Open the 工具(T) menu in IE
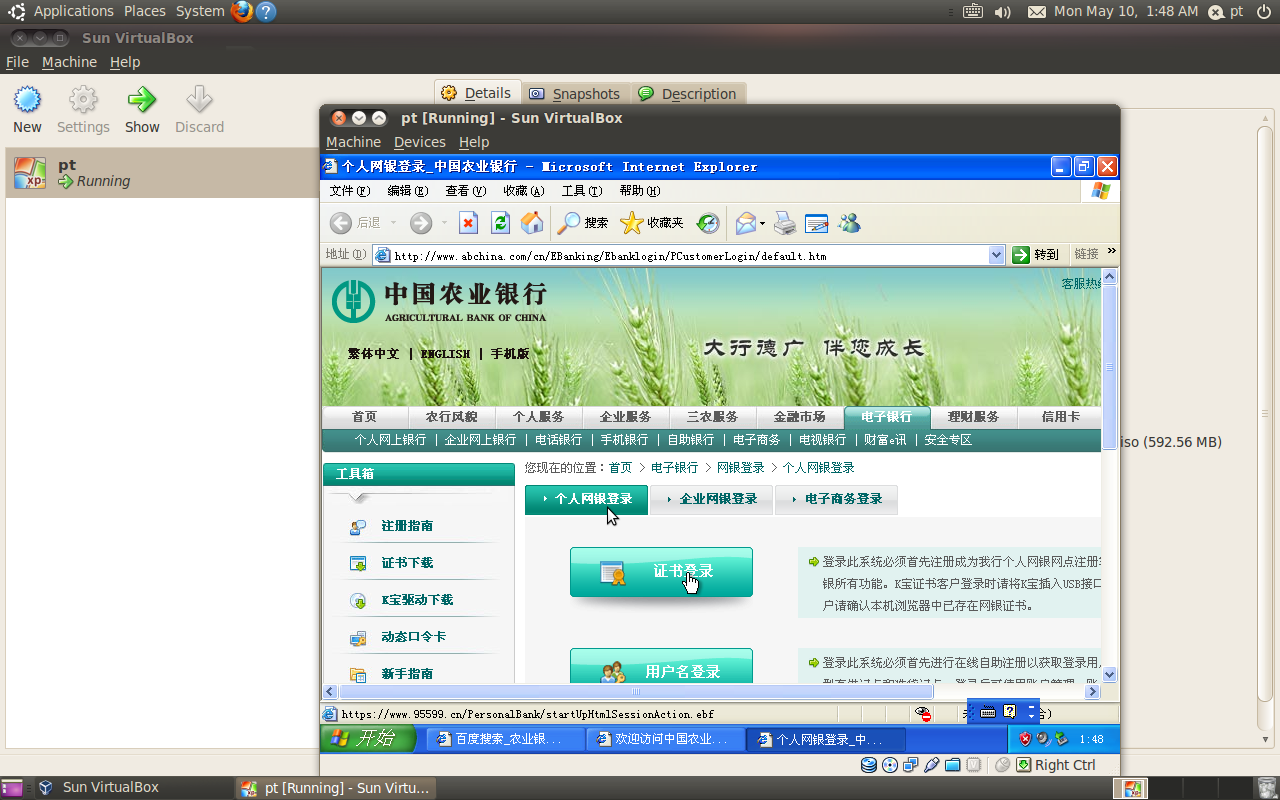Viewport: 1280px width, 800px height. click(581, 191)
